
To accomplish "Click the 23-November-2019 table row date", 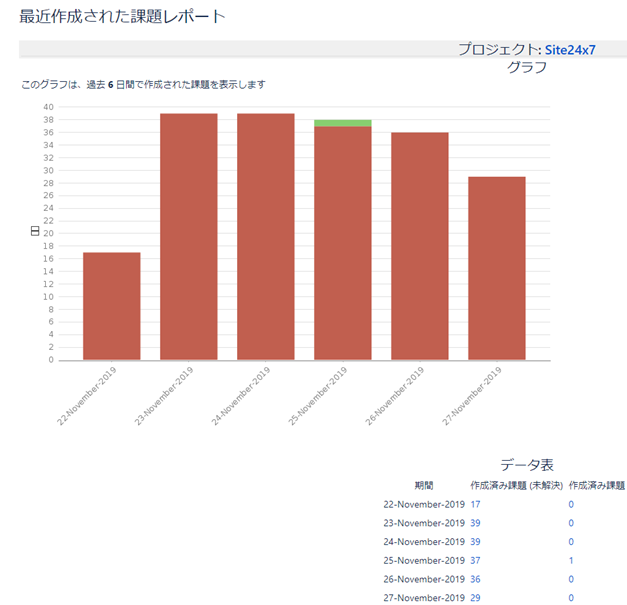I will pos(424,523).
